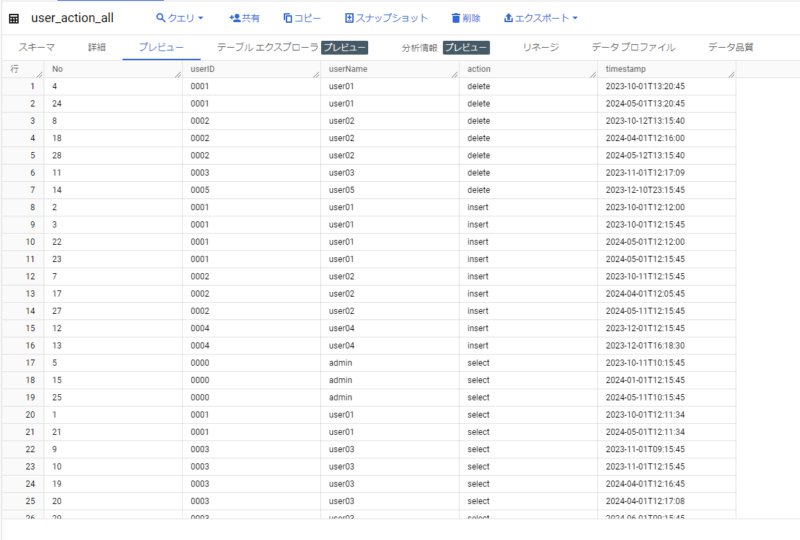Switch to the データ プロファイル tab

click(633, 47)
